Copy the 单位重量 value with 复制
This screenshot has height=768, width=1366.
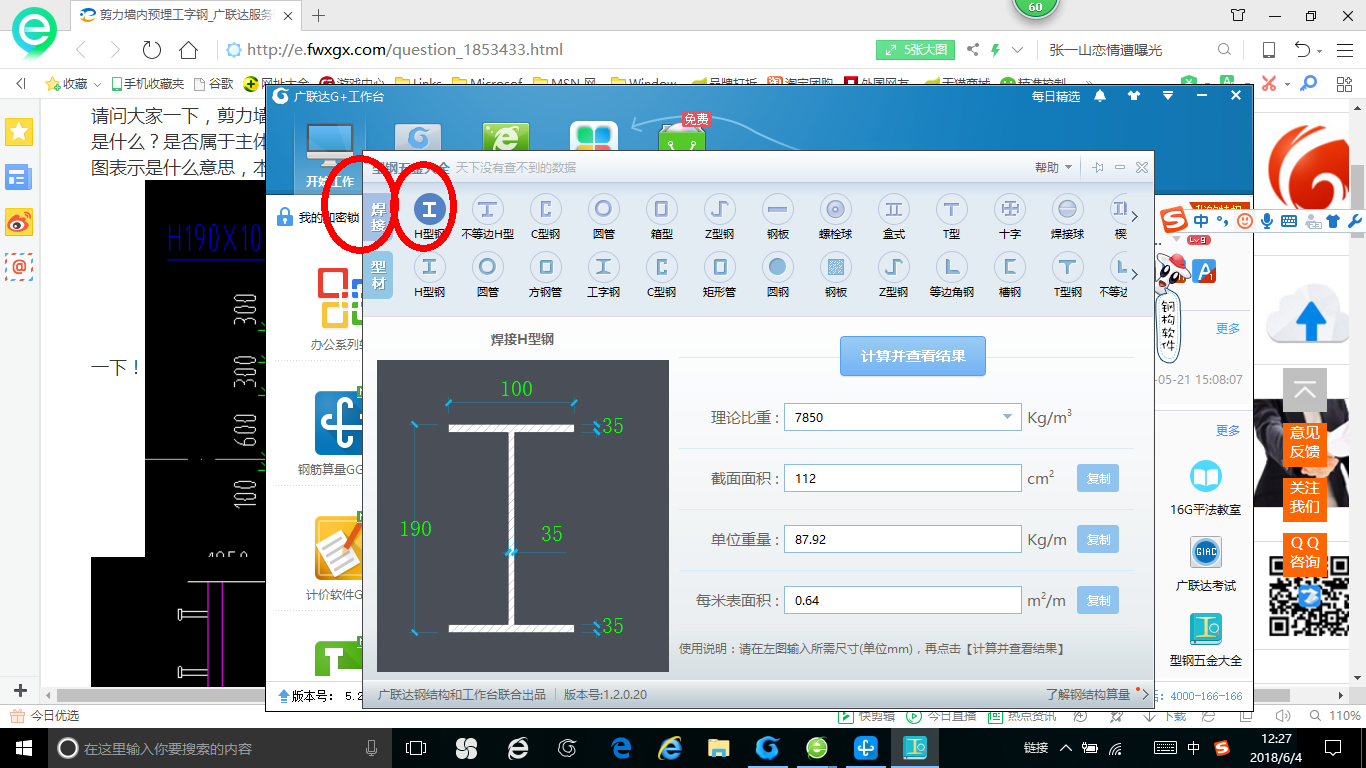[x=1098, y=540]
